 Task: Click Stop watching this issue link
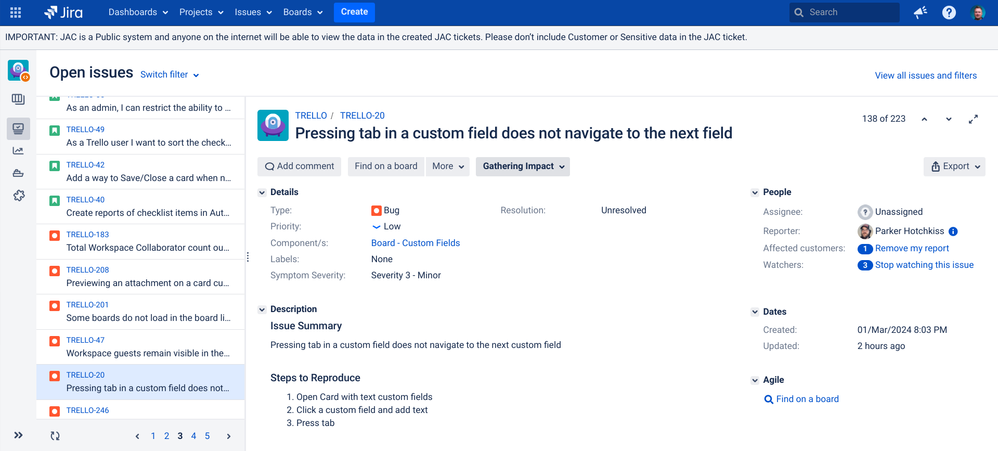[924, 265]
